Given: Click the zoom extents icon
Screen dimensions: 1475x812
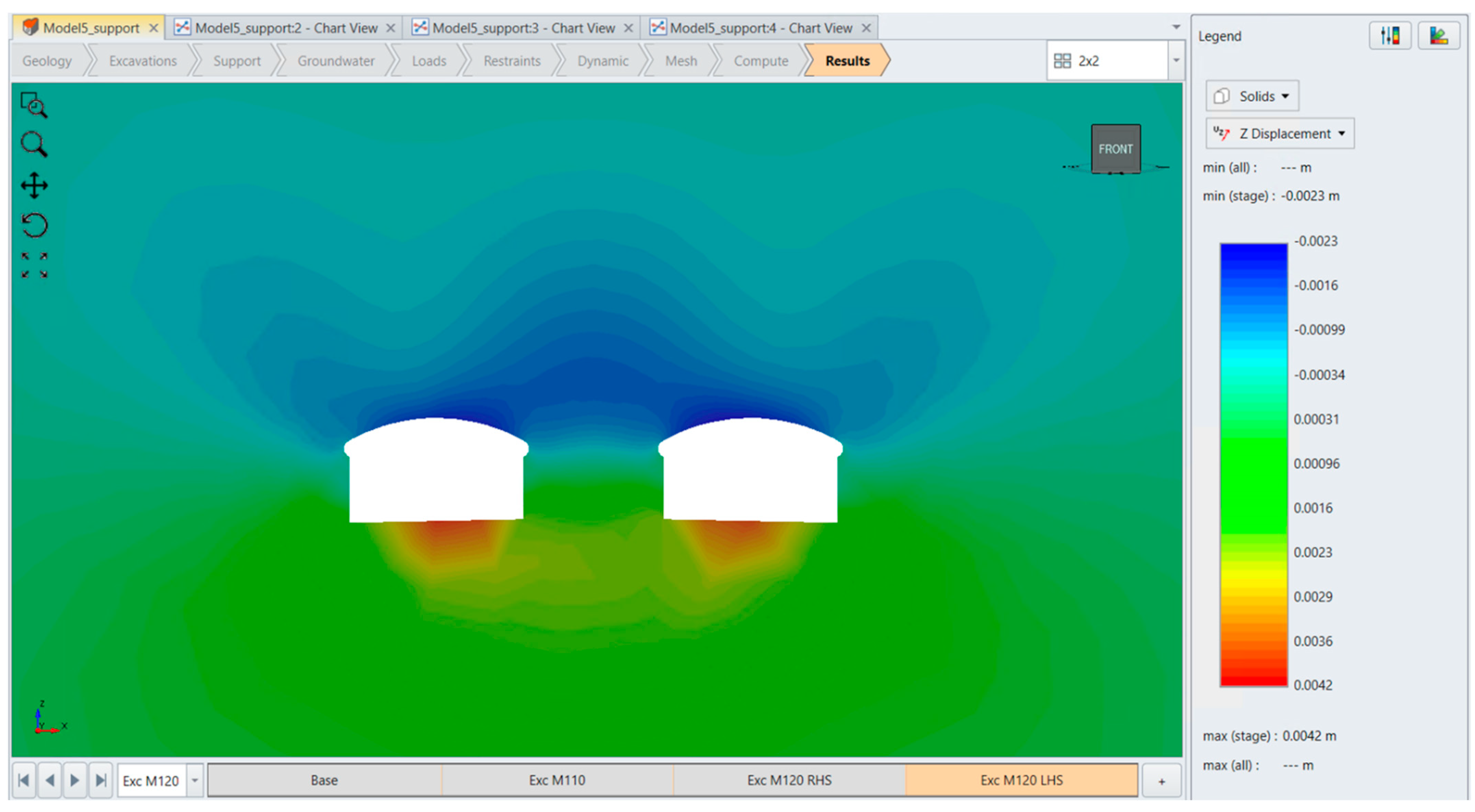Looking at the screenshot, I should point(34,265).
